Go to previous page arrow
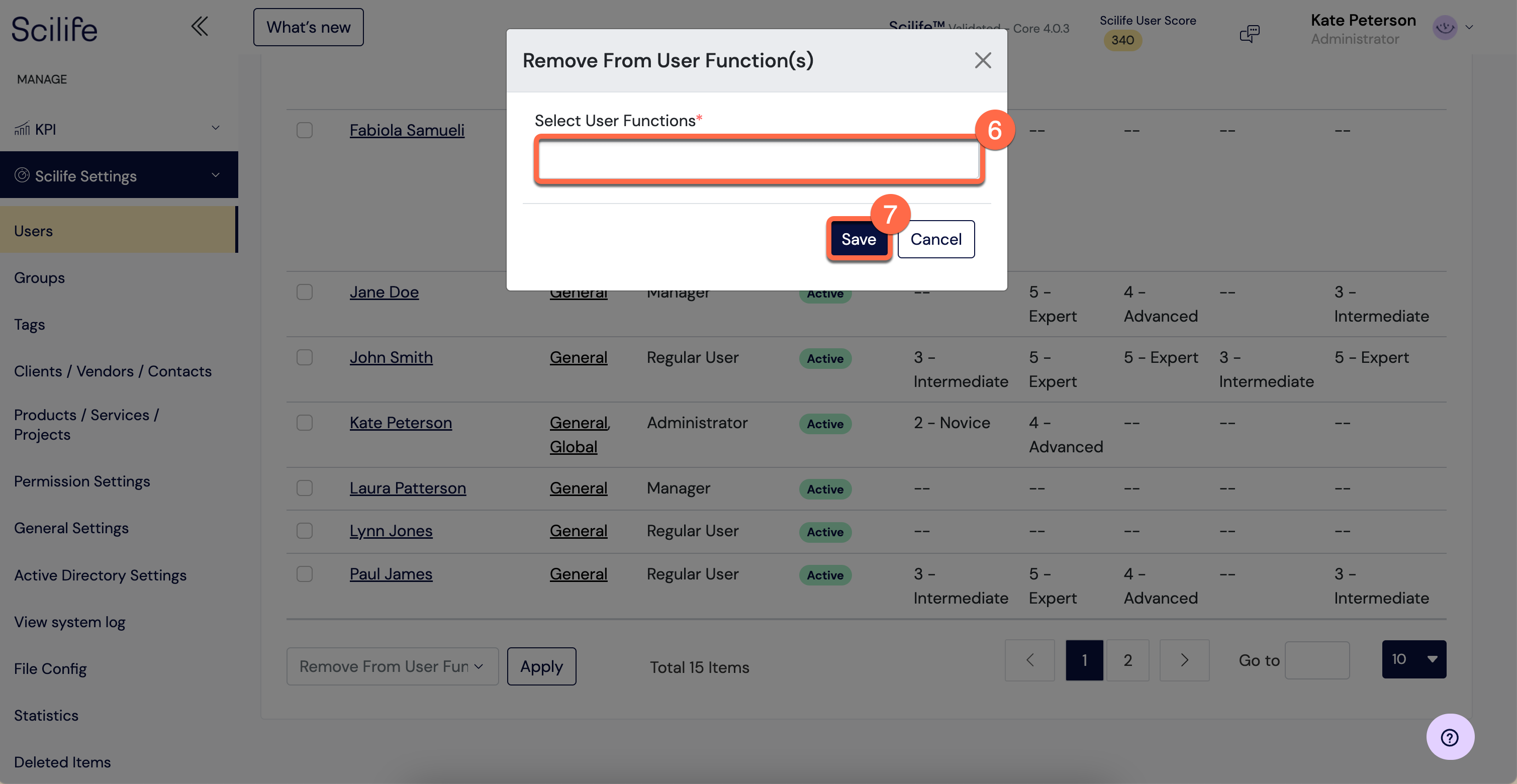The width and height of the screenshot is (1517, 784). point(1029,660)
